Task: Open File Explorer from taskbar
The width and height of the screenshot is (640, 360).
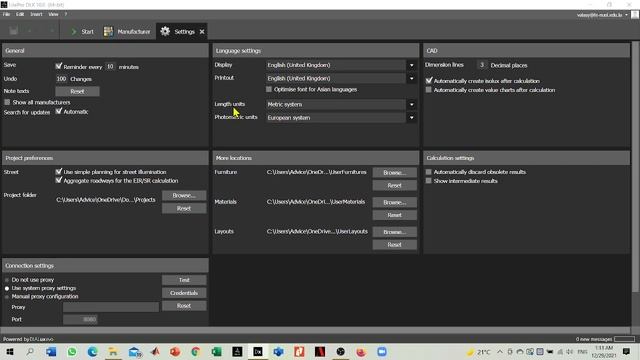Action: [x=113, y=351]
